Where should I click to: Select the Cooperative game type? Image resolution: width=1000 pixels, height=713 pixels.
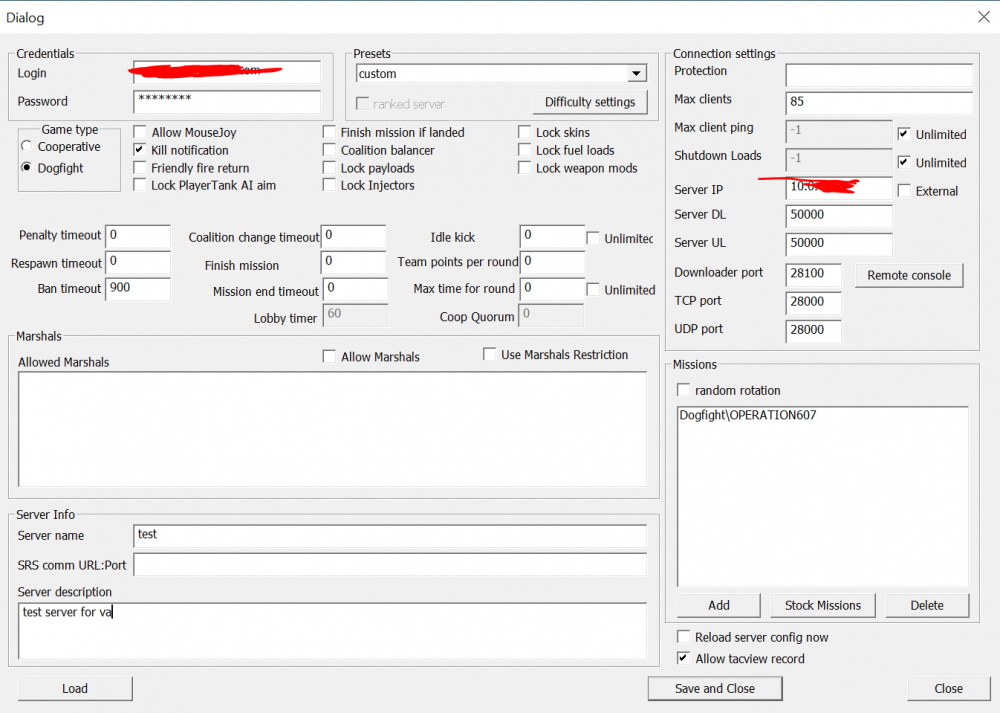pyautogui.click(x=29, y=145)
